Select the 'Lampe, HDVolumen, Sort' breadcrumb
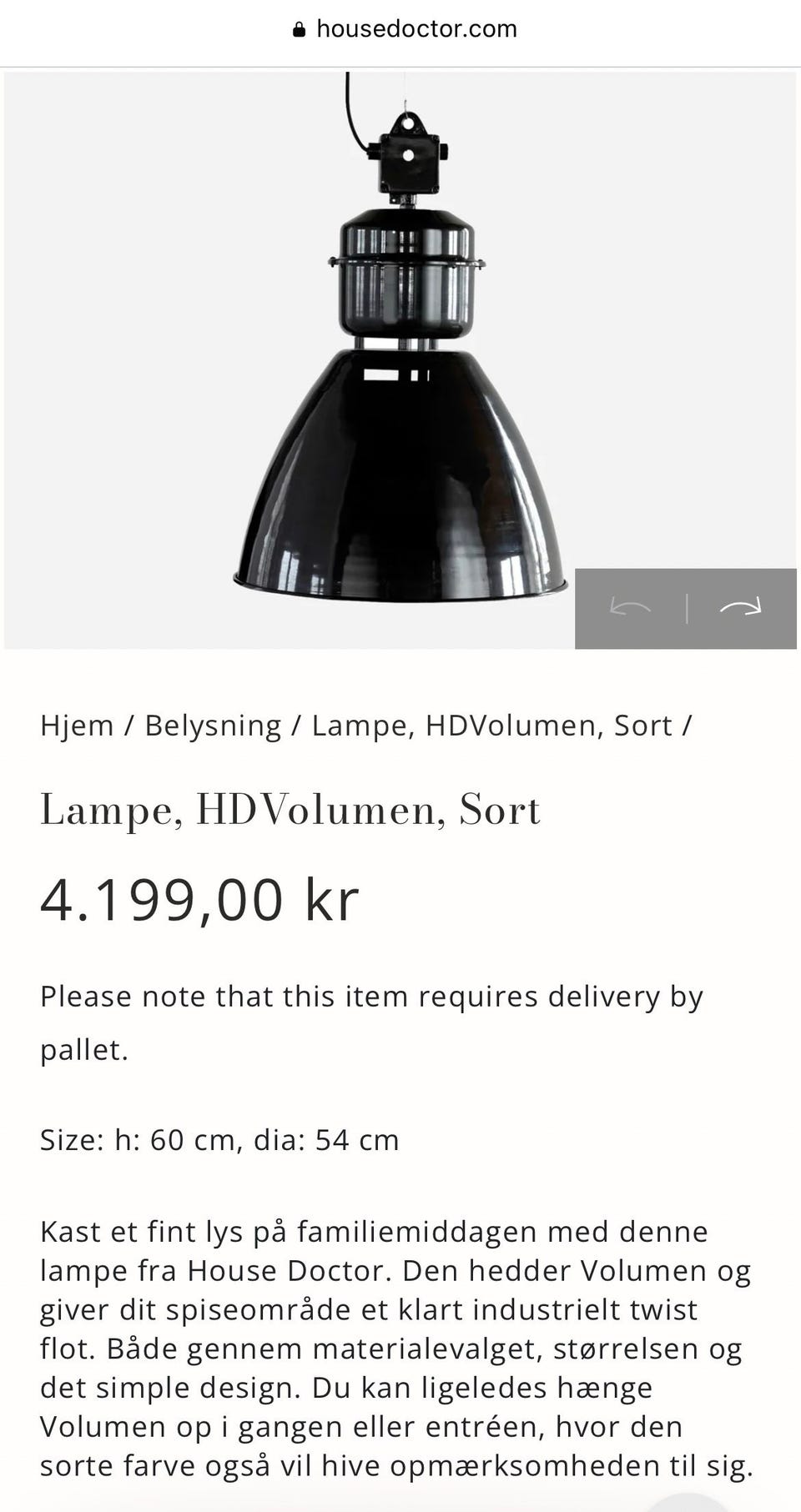 click(x=492, y=726)
